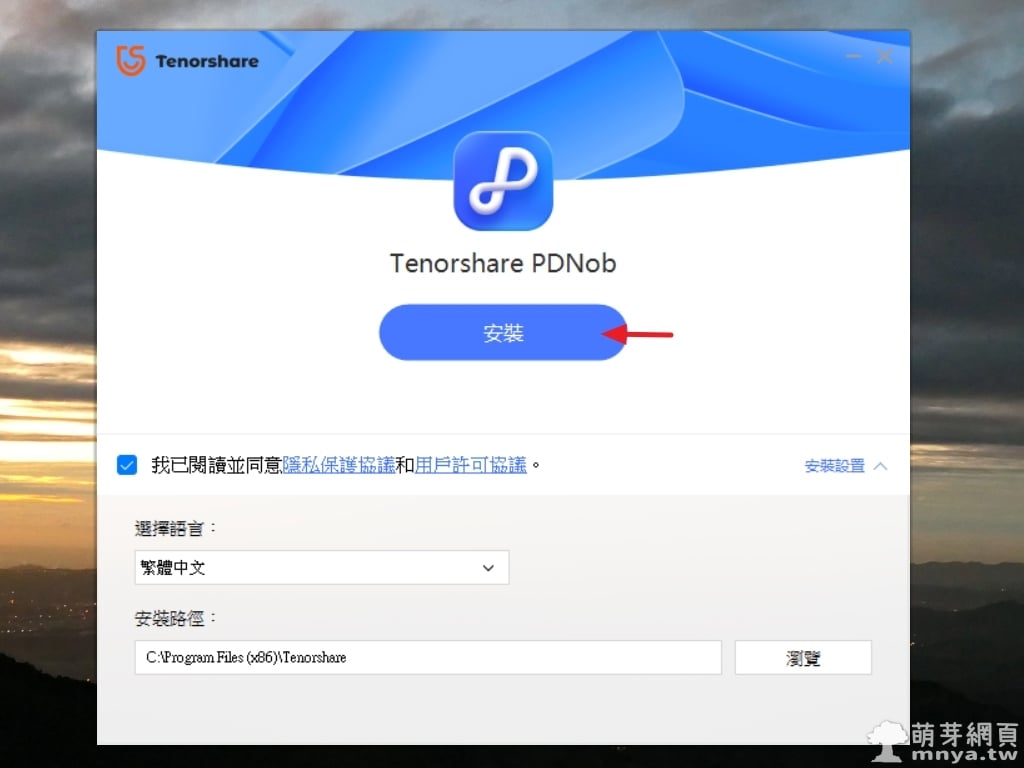Viewport: 1024px width, 768px height.
Task: Click the 瀏覽 browse button
Action: [803, 658]
